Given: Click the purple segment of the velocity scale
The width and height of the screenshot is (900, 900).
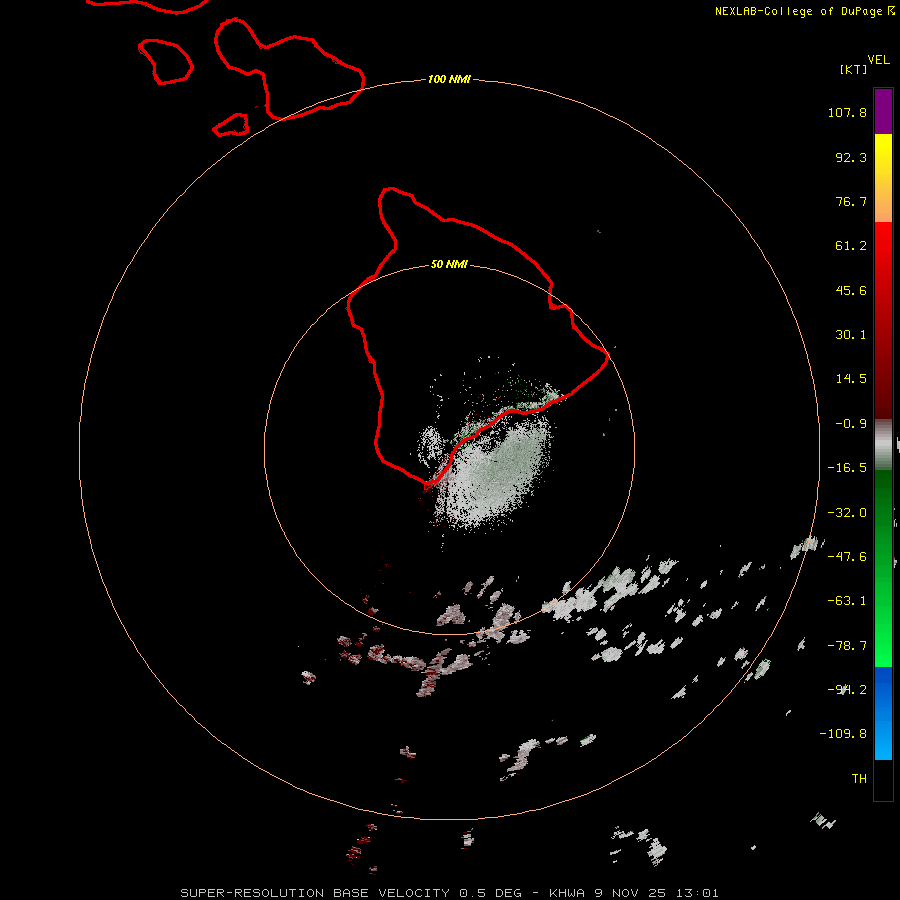Looking at the screenshot, I should [x=883, y=111].
